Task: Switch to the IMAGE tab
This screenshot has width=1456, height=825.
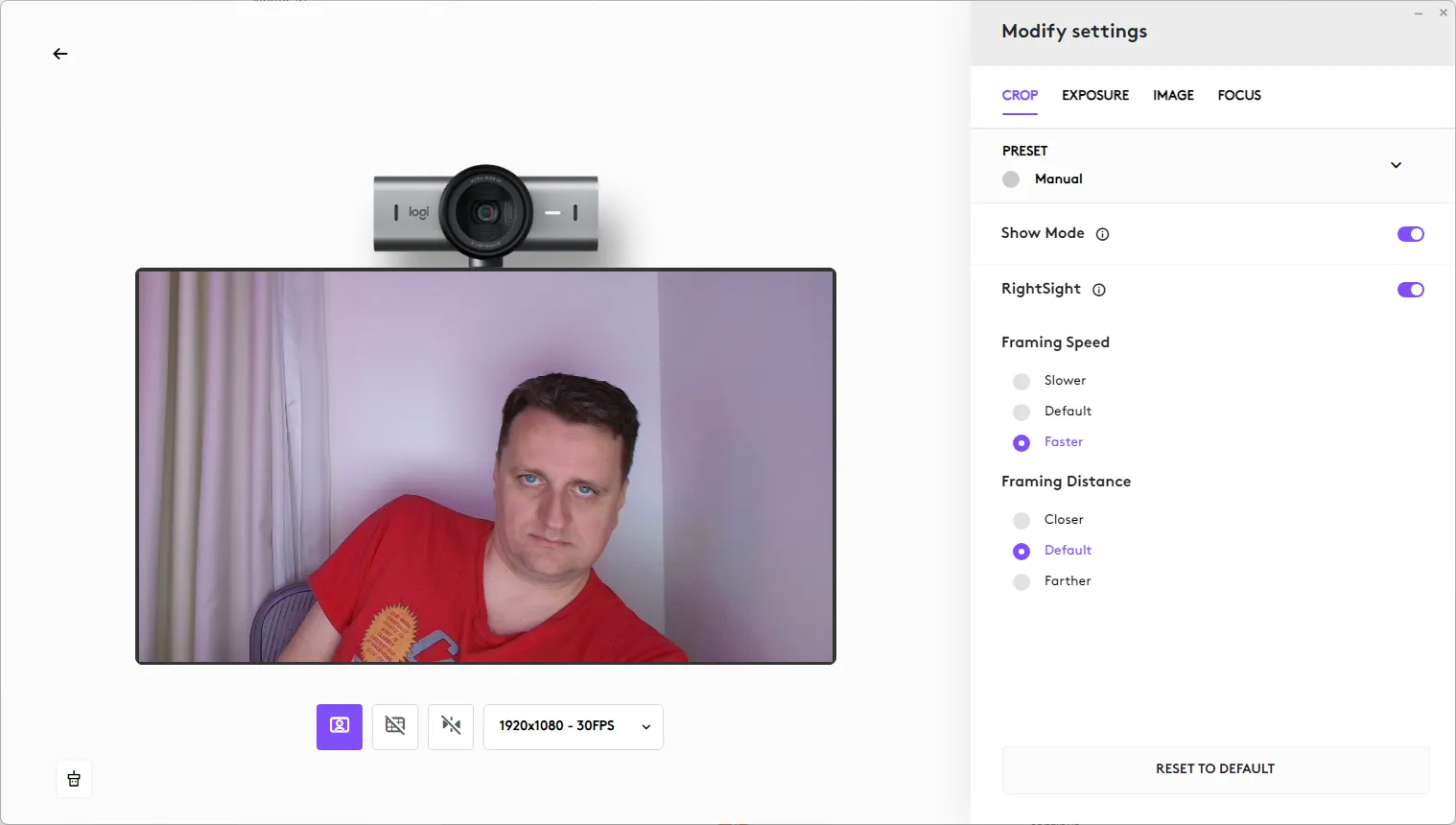Action: [x=1173, y=95]
